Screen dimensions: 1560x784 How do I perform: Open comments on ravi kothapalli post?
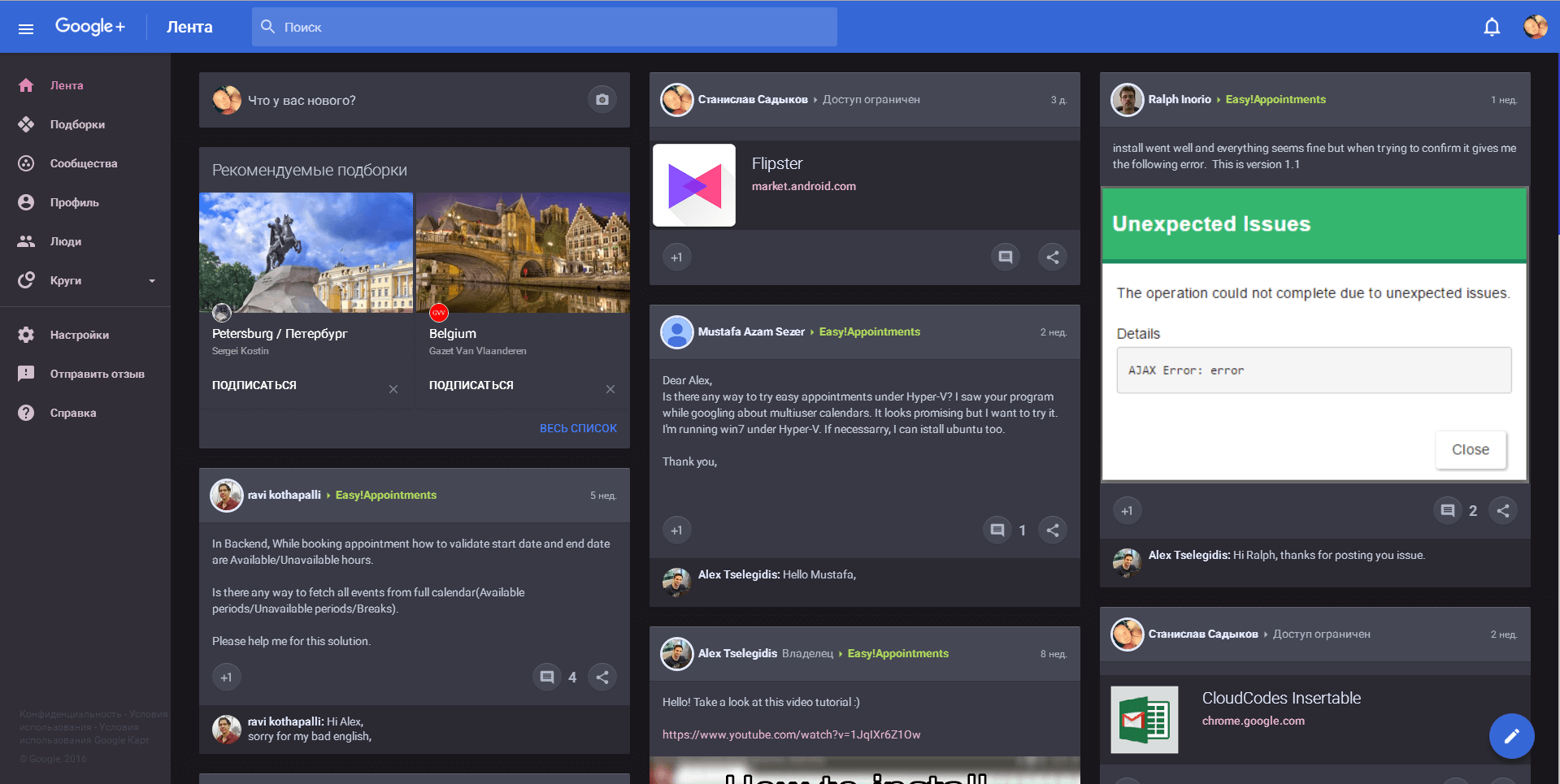(547, 677)
